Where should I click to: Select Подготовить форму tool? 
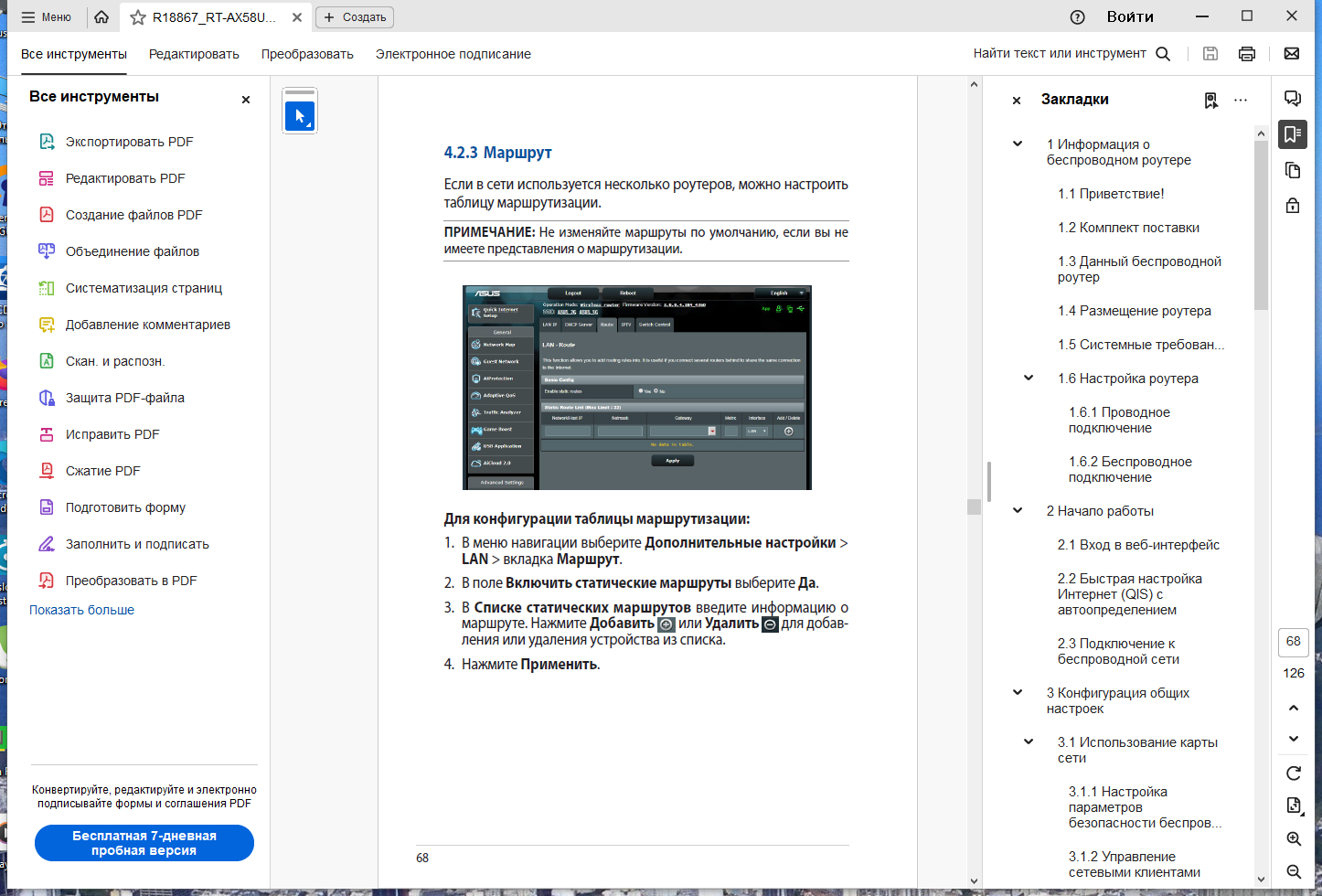[125, 507]
